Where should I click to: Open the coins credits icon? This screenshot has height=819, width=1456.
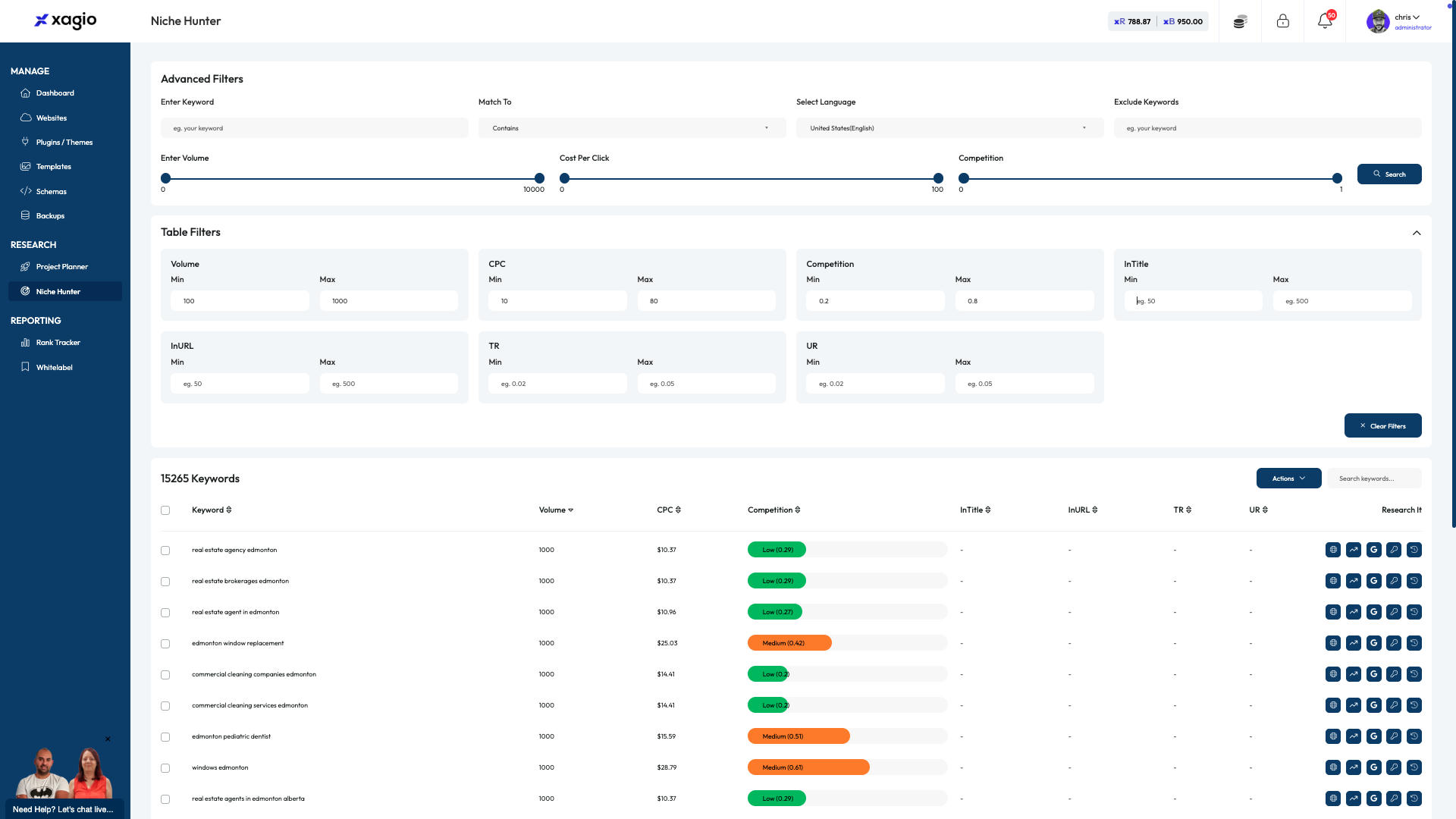(x=1240, y=21)
